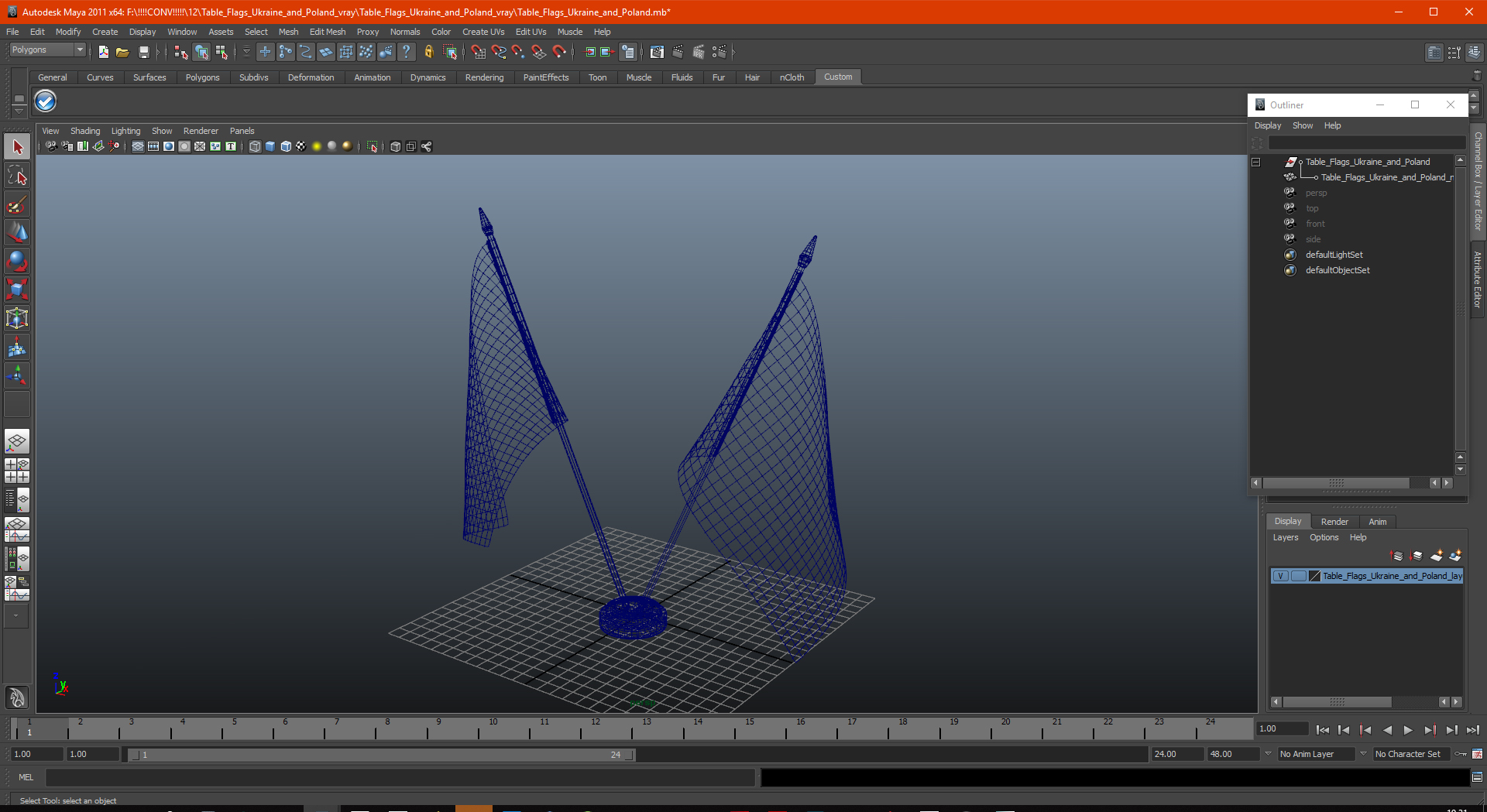Open Layers menu in layer editor
Screen dimensions: 1487x812
pyautogui.click(x=1286, y=537)
